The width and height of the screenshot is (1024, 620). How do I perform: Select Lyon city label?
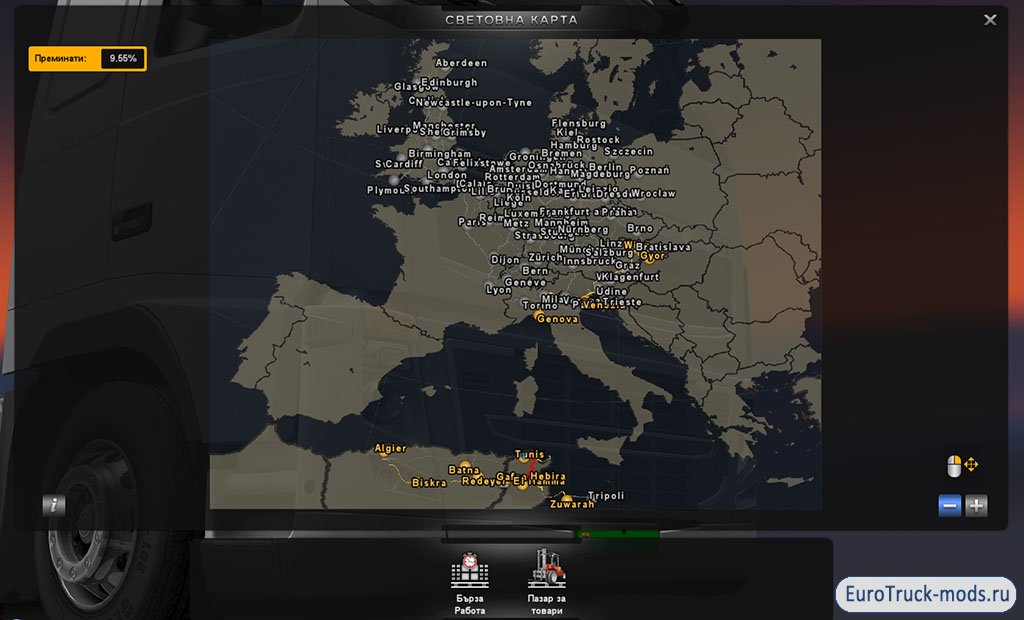(x=499, y=289)
